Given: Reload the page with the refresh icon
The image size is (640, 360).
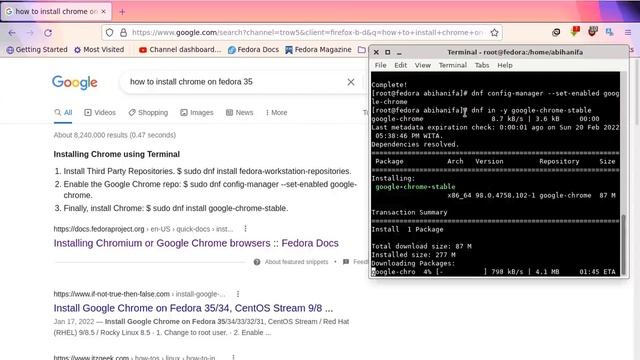Looking at the screenshot, I should tap(48, 33).
